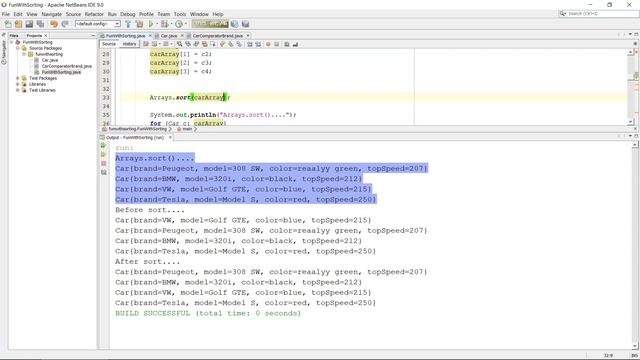Viewport: 640px width, 360px height.
Task: Click the Find Selection magnifier icon in editor toolbar
Action: [x=180, y=44]
